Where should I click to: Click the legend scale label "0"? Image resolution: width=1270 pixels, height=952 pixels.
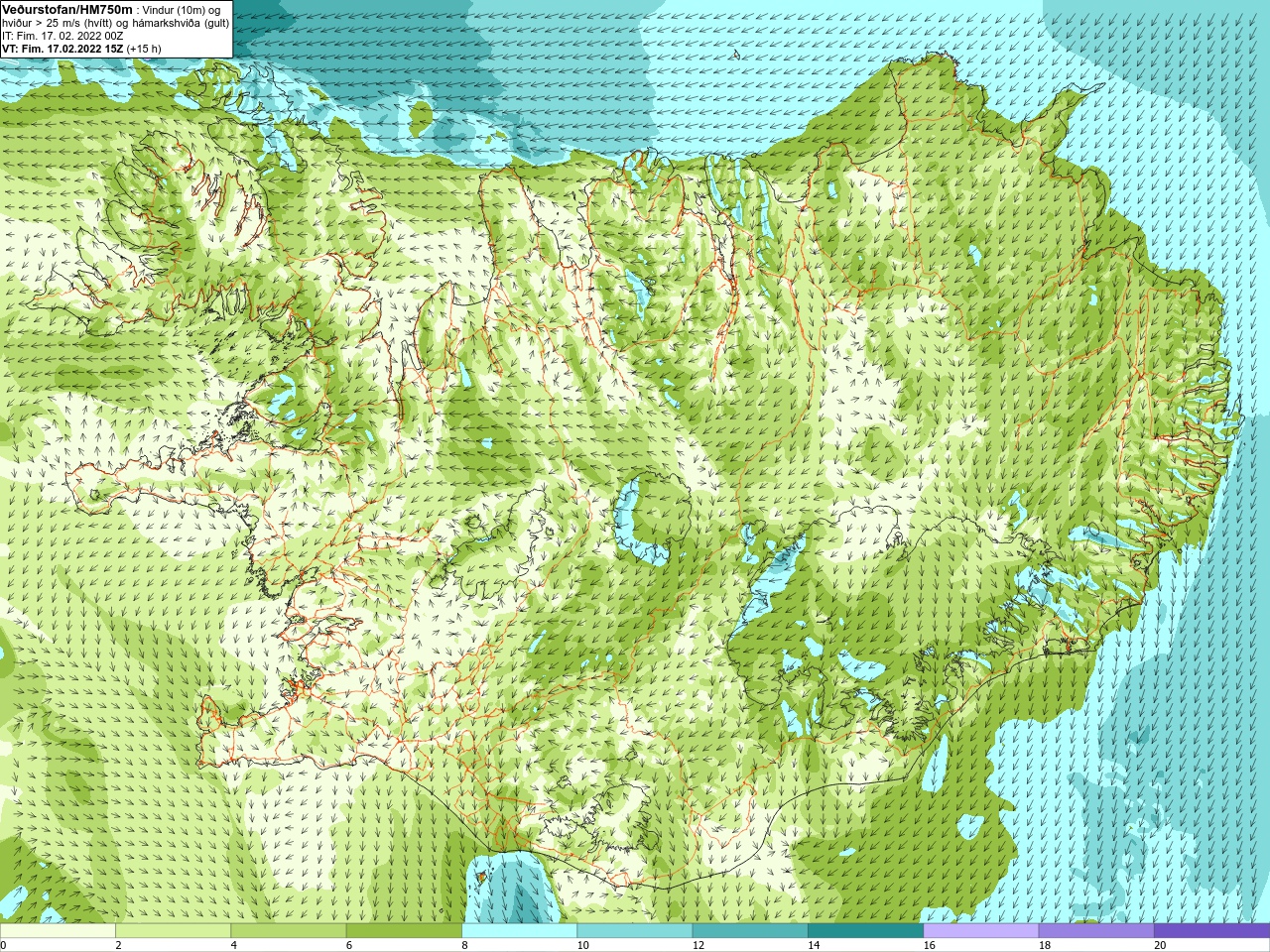point(4,945)
